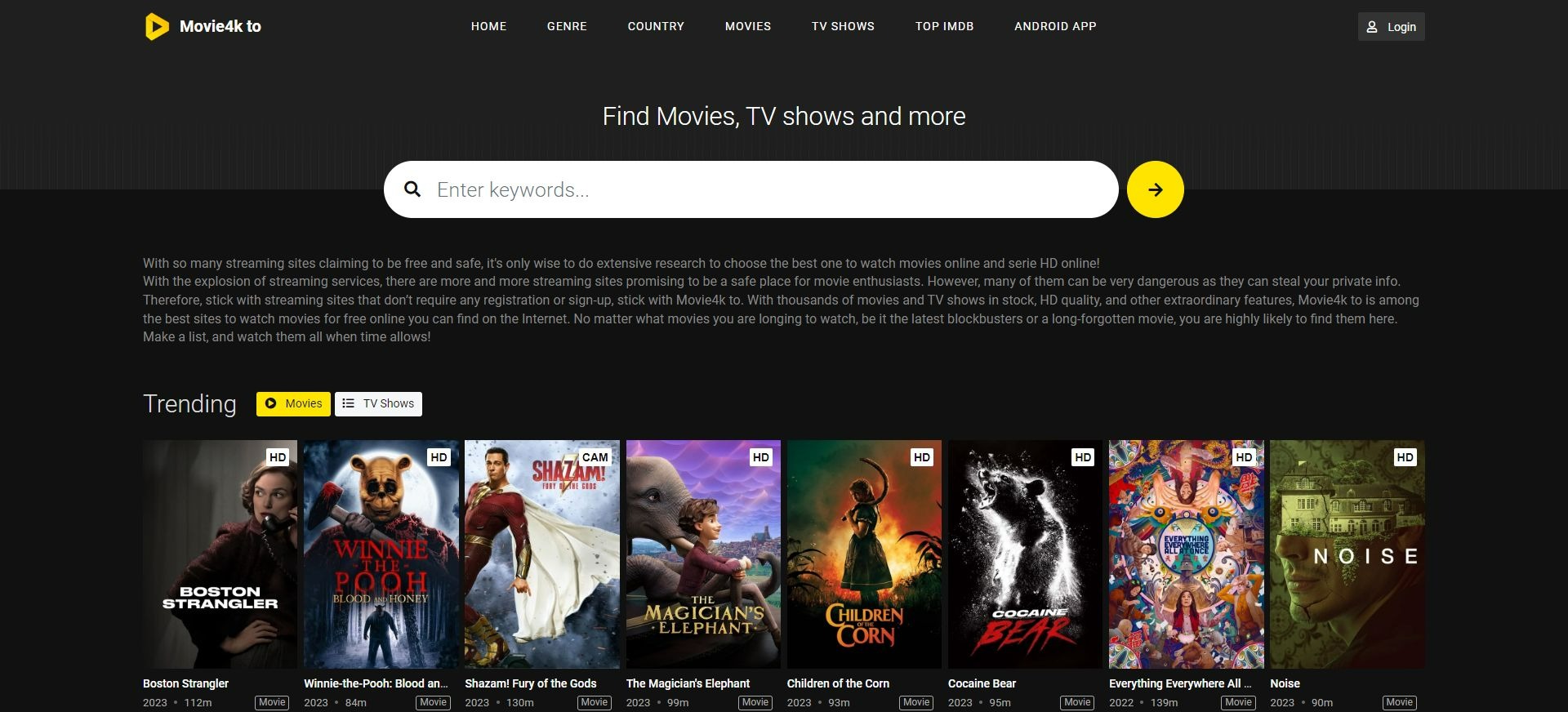Image resolution: width=1568 pixels, height=712 pixels.
Task: Open Boston Strangler poster
Action: (220, 554)
